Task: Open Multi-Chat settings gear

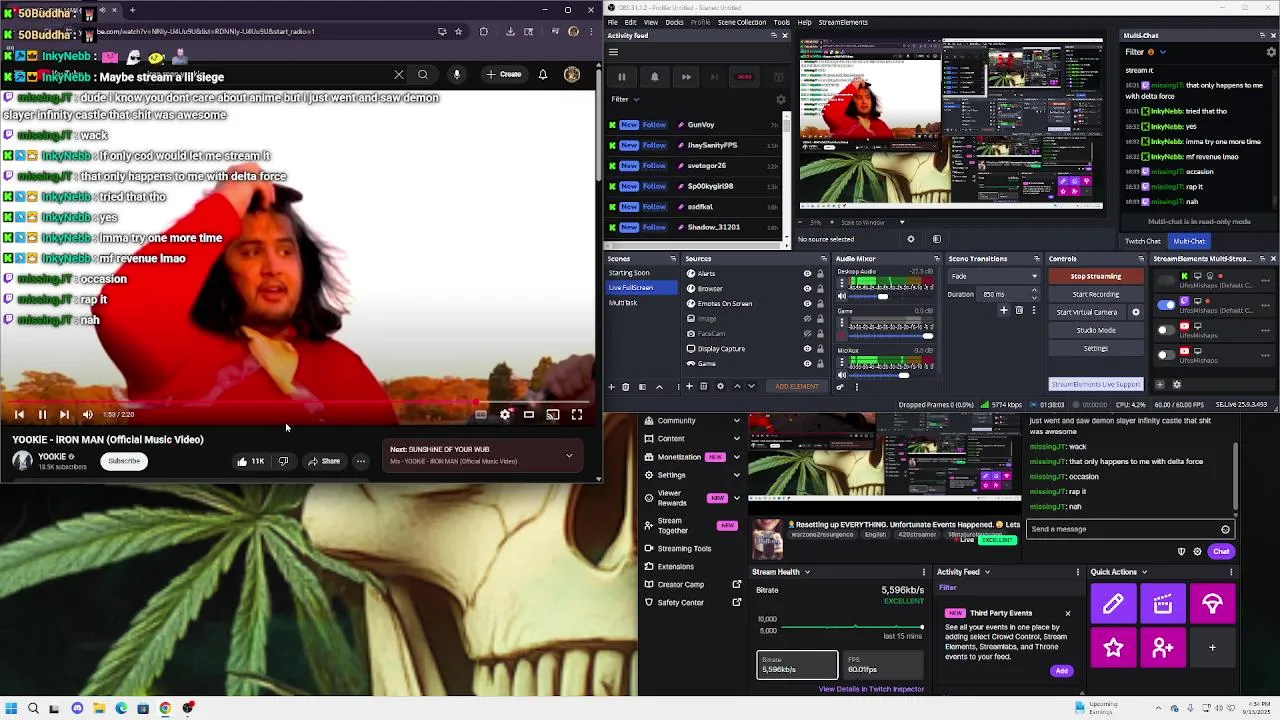Action: [1271, 52]
